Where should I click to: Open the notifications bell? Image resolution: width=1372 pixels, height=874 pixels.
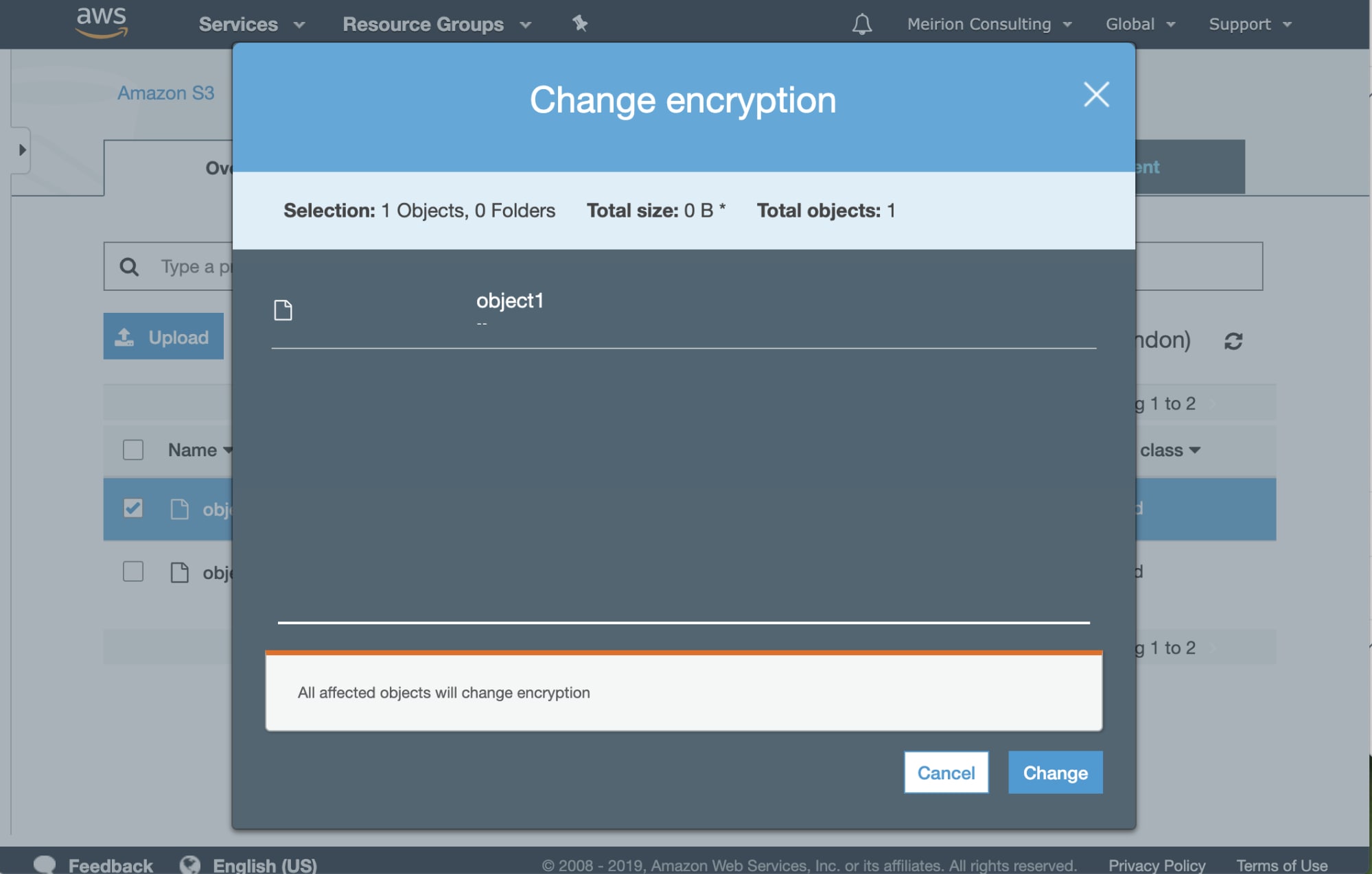(x=862, y=25)
